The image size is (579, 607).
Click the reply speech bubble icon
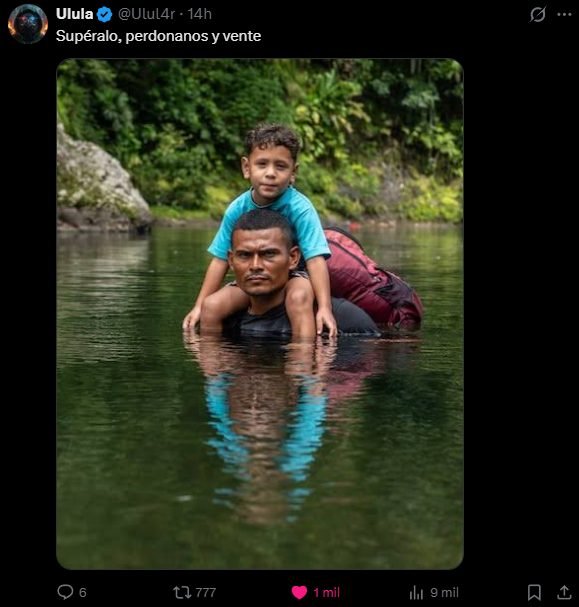[x=65, y=592]
